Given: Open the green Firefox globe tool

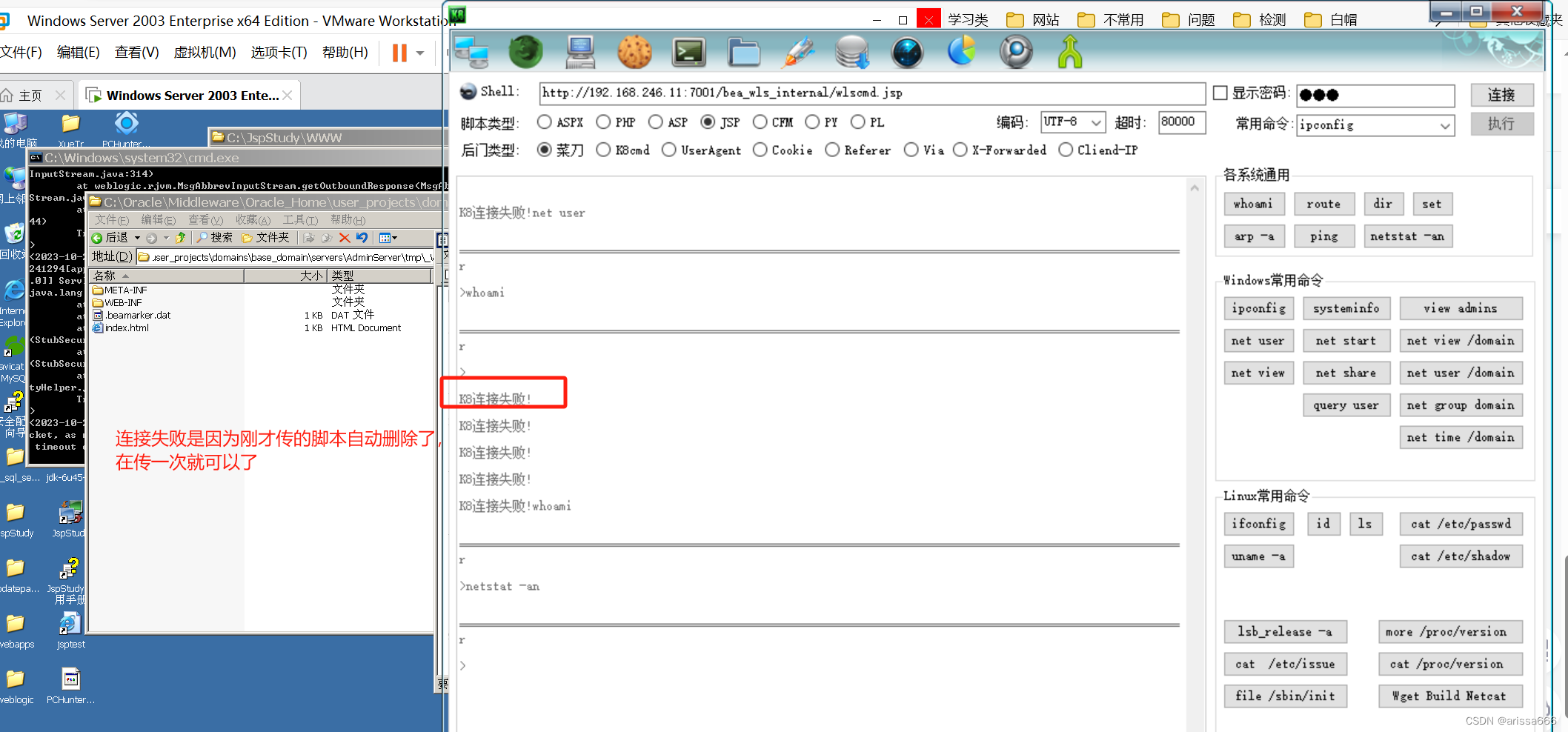Looking at the screenshot, I should 525,53.
